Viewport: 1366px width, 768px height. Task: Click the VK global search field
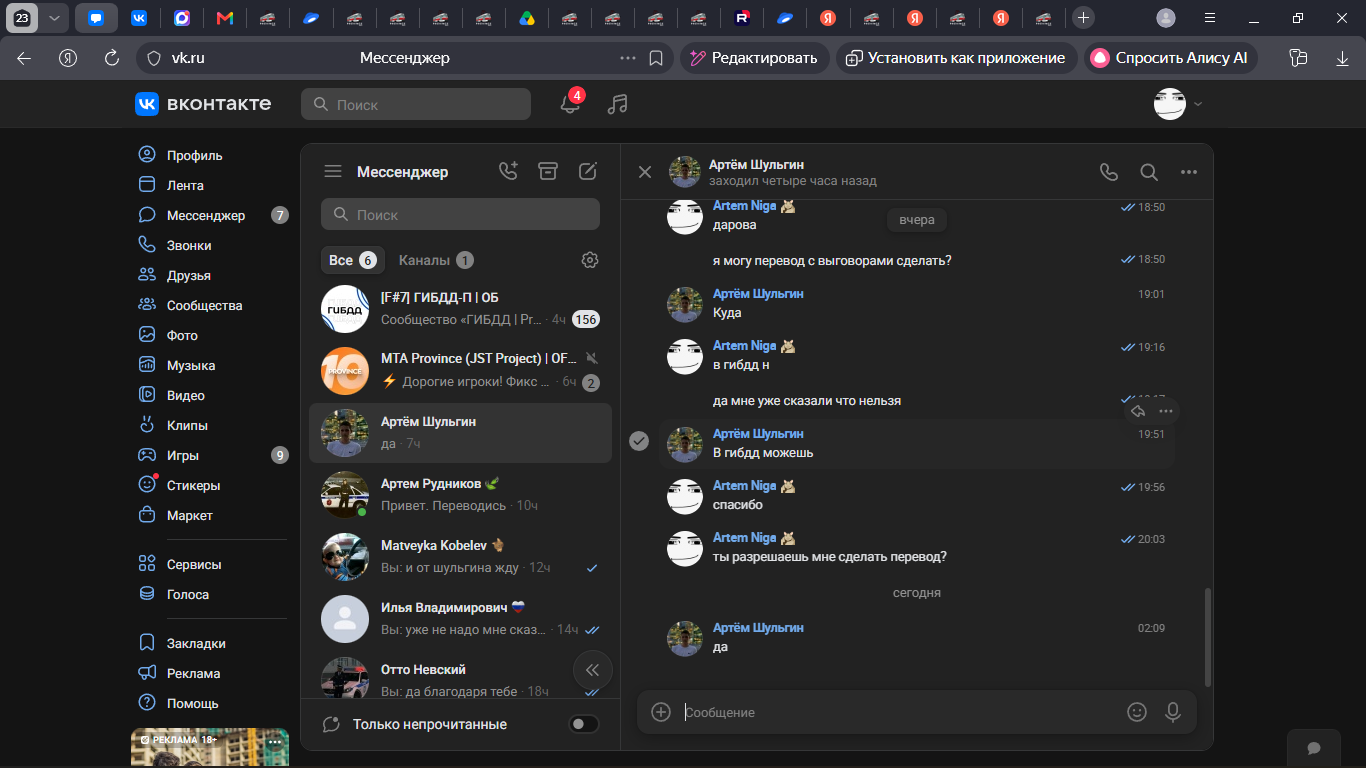(416, 104)
